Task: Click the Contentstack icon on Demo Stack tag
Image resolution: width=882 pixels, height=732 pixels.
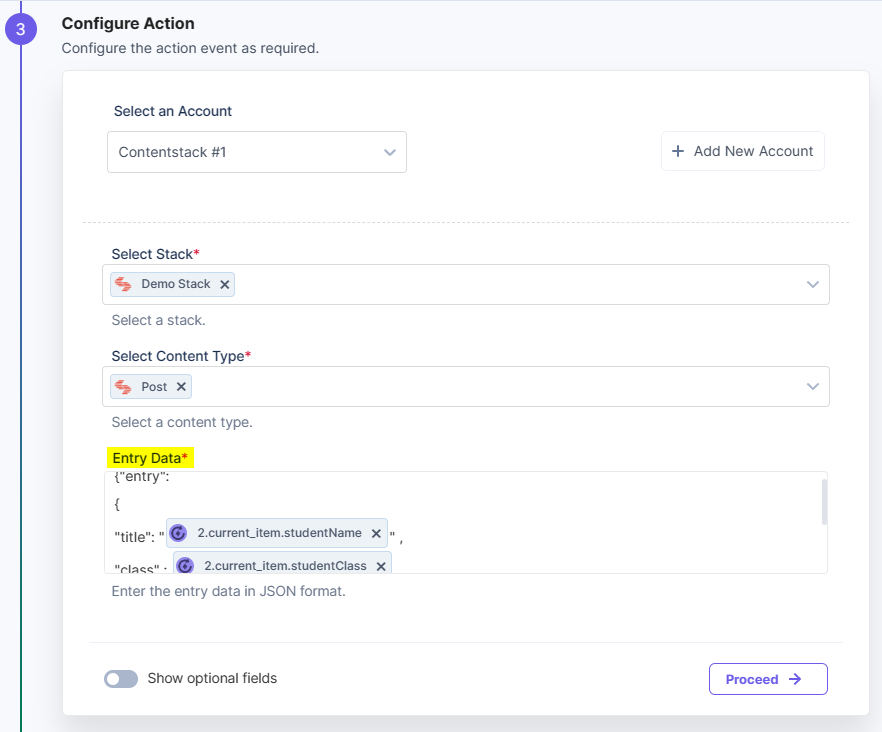Action: tap(124, 284)
